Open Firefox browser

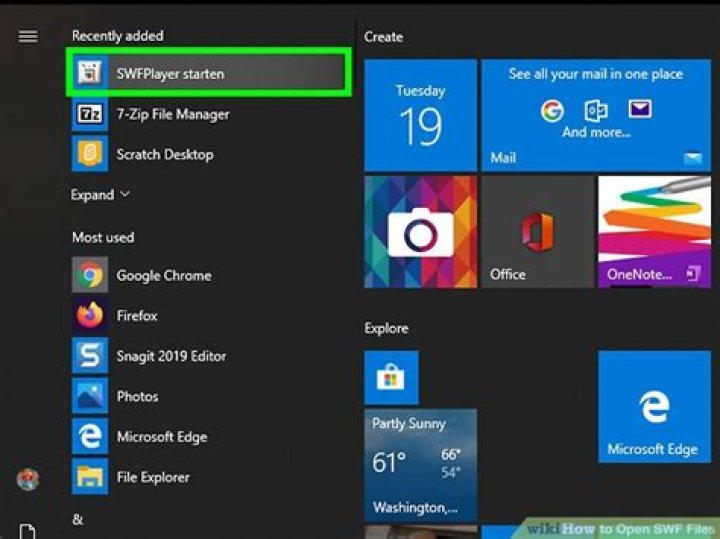(137, 316)
